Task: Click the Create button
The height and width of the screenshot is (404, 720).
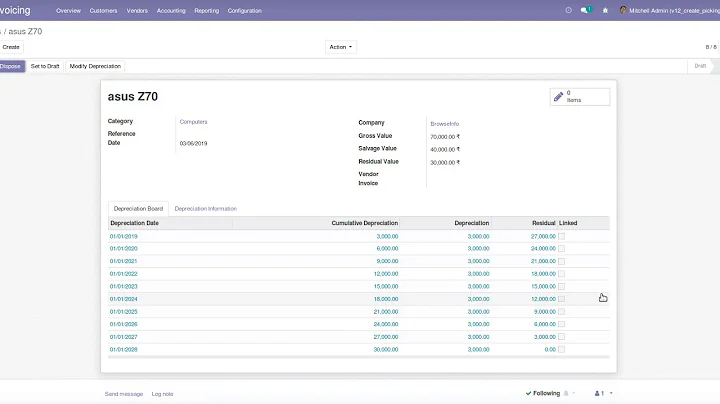Action: [x=11, y=47]
